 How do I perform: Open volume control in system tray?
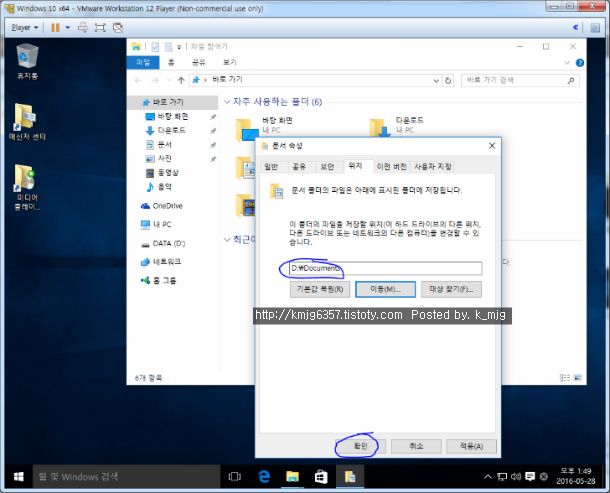click(x=516, y=477)
